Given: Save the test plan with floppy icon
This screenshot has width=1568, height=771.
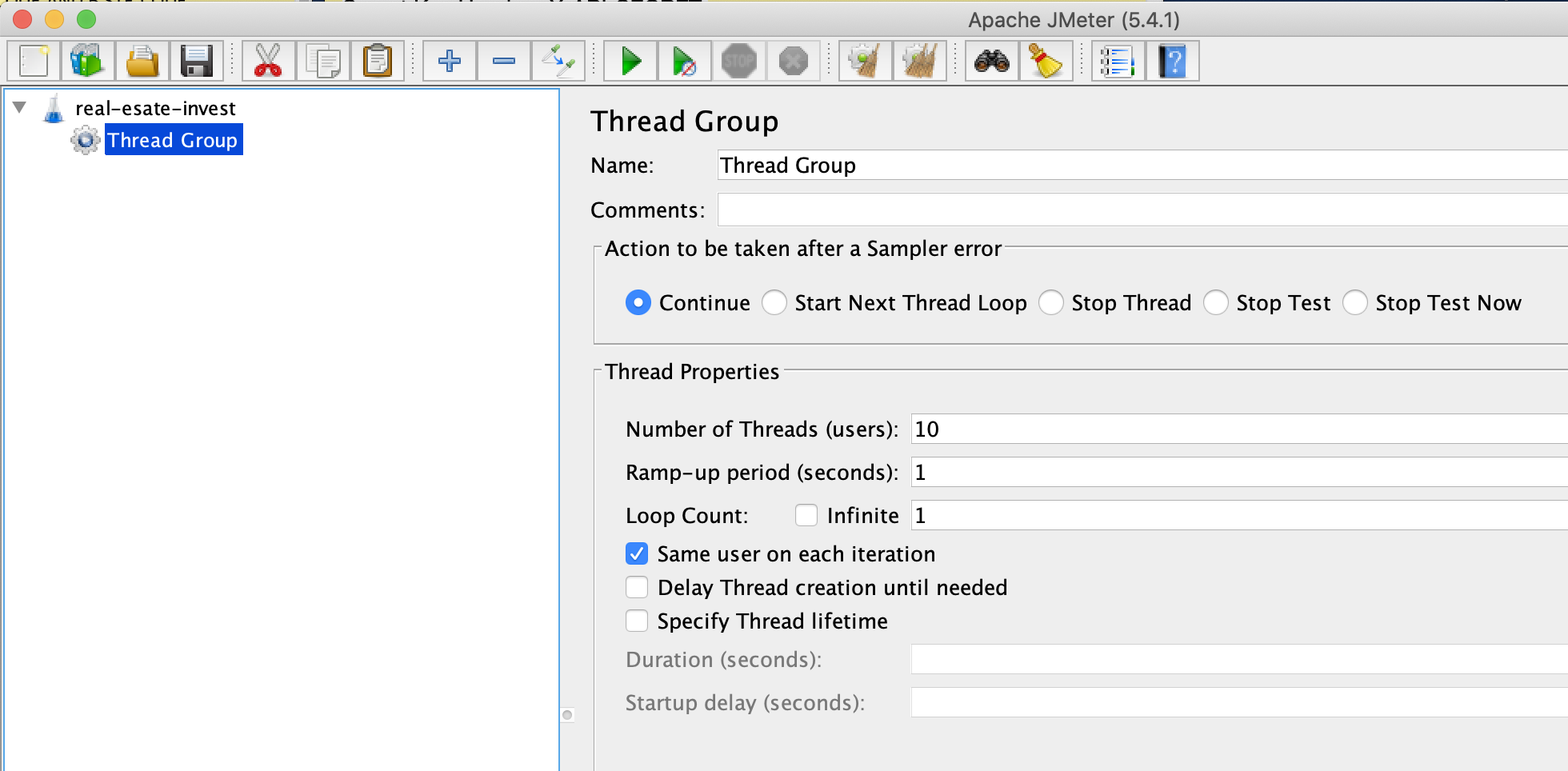Looking at the screenshot, I should point(197,61).
